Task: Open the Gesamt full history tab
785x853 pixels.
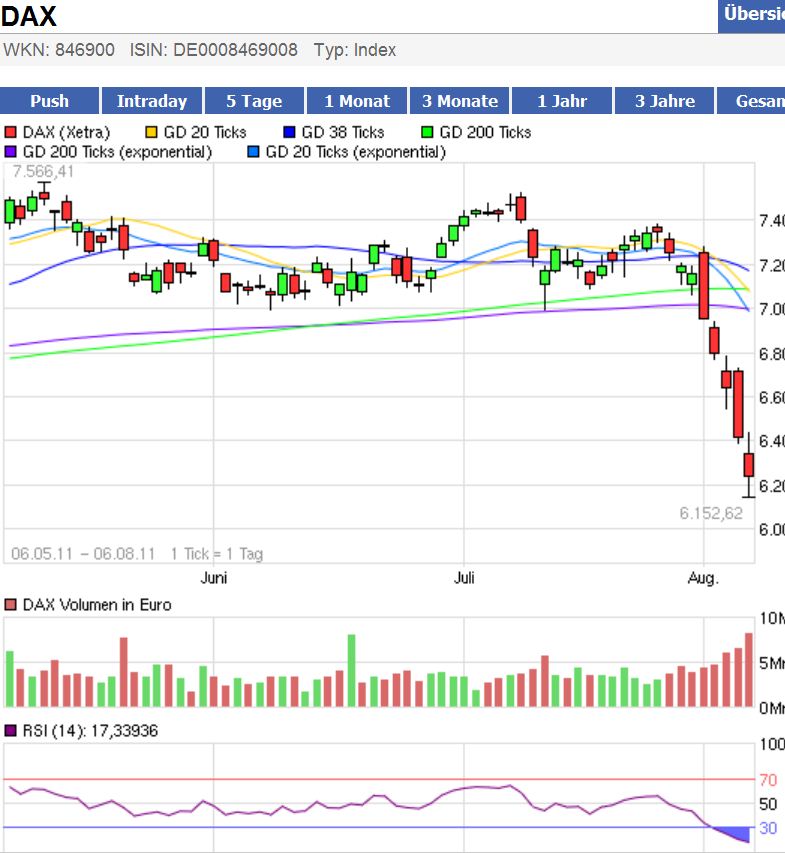Action: point(751,101)
